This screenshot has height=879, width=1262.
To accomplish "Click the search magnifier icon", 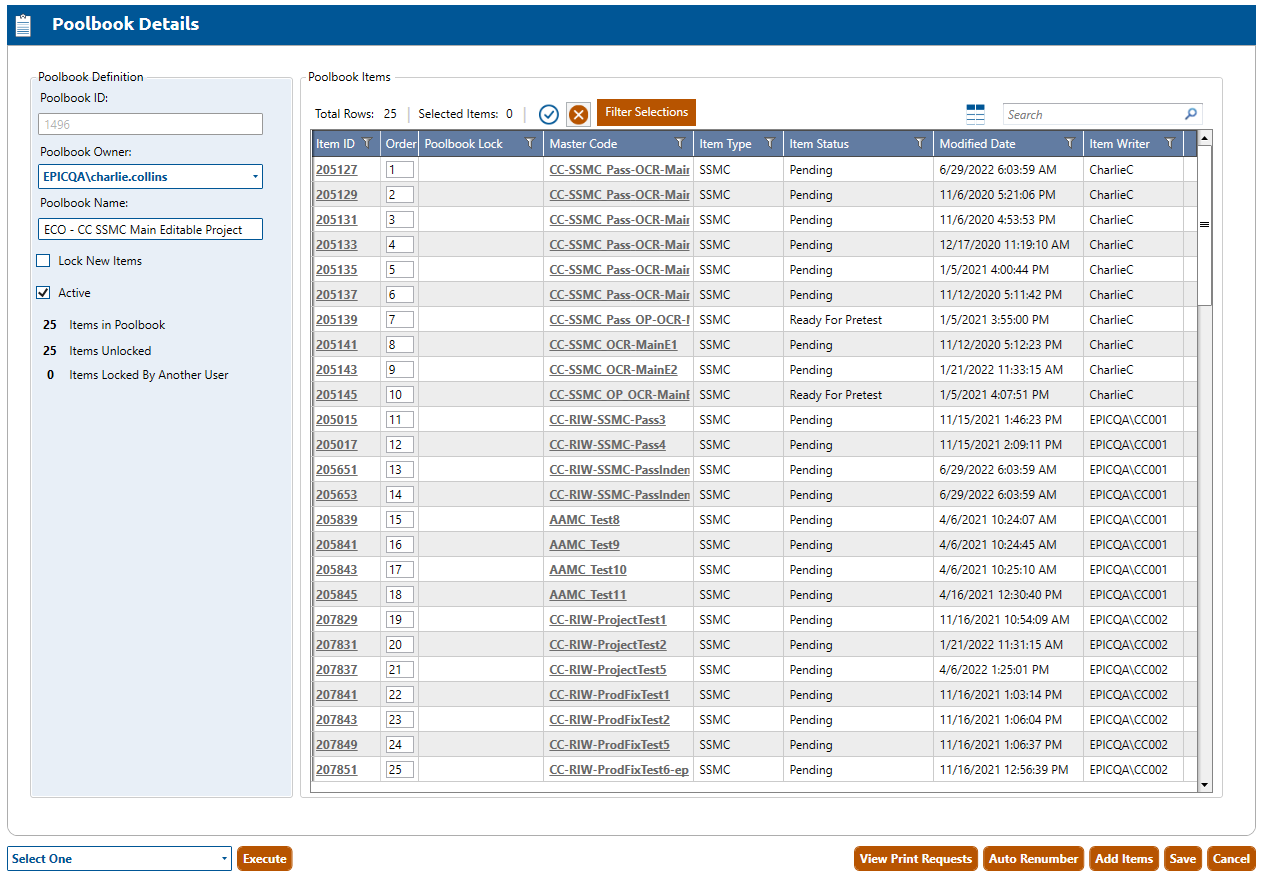I will click(1190, 114).
